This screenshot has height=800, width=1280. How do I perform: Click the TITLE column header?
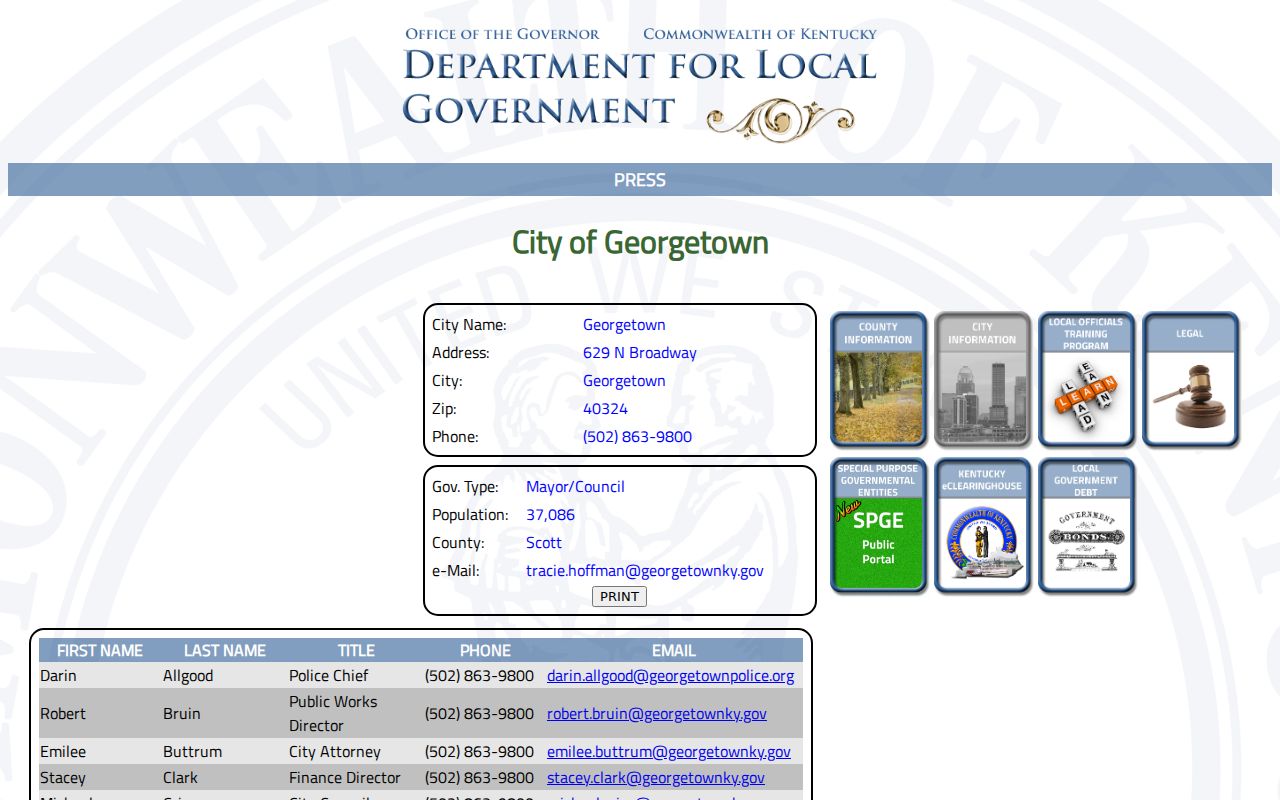pos(356,650)
